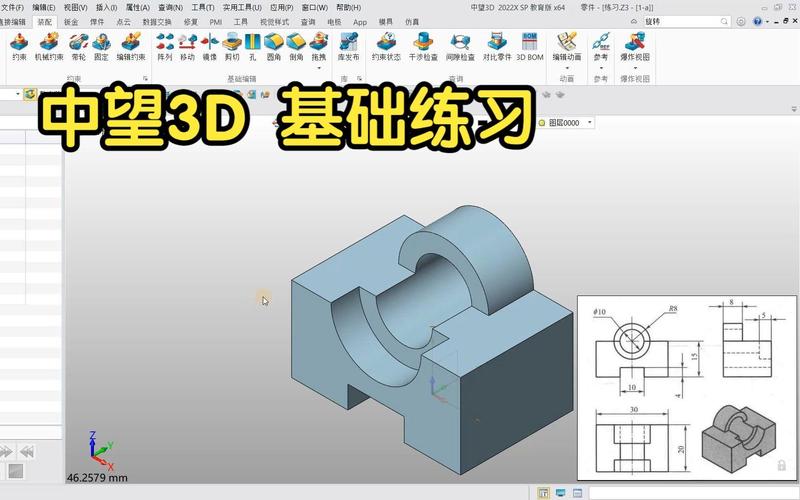Open the 3D BOM tool
Viewport: 800px width, 500px height.
click(x=530, y=47)
